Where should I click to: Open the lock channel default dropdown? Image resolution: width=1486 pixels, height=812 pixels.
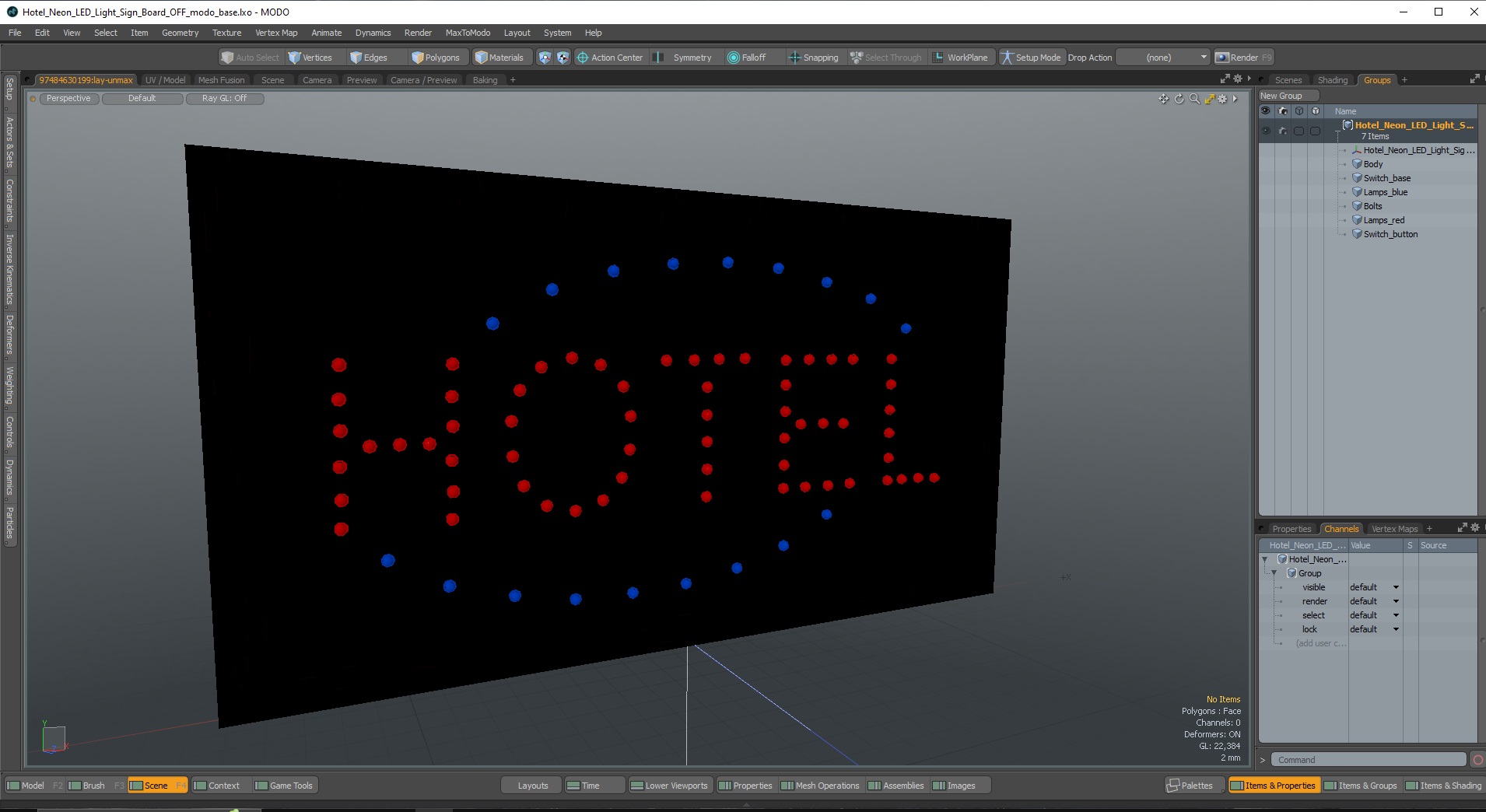[1375, 629]
